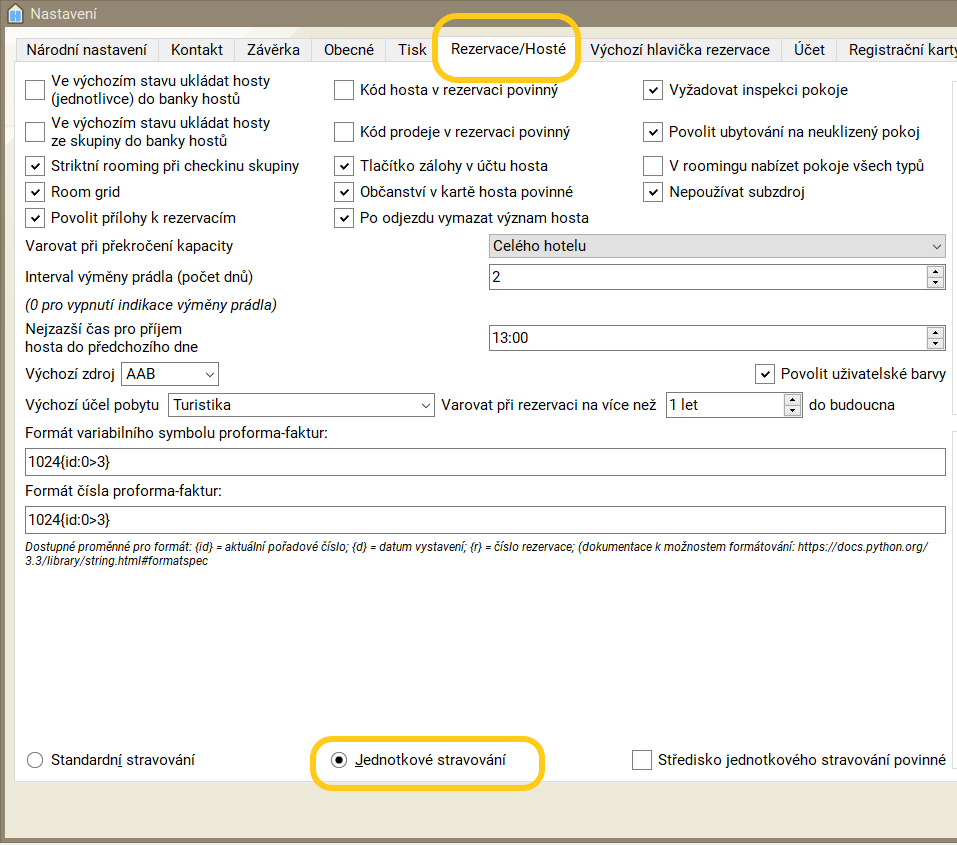Viewport: 957px width, 845px height.
Task: Enable 'V roomingu nabízet pokoje všech typů'
Action: click(653, 166)
